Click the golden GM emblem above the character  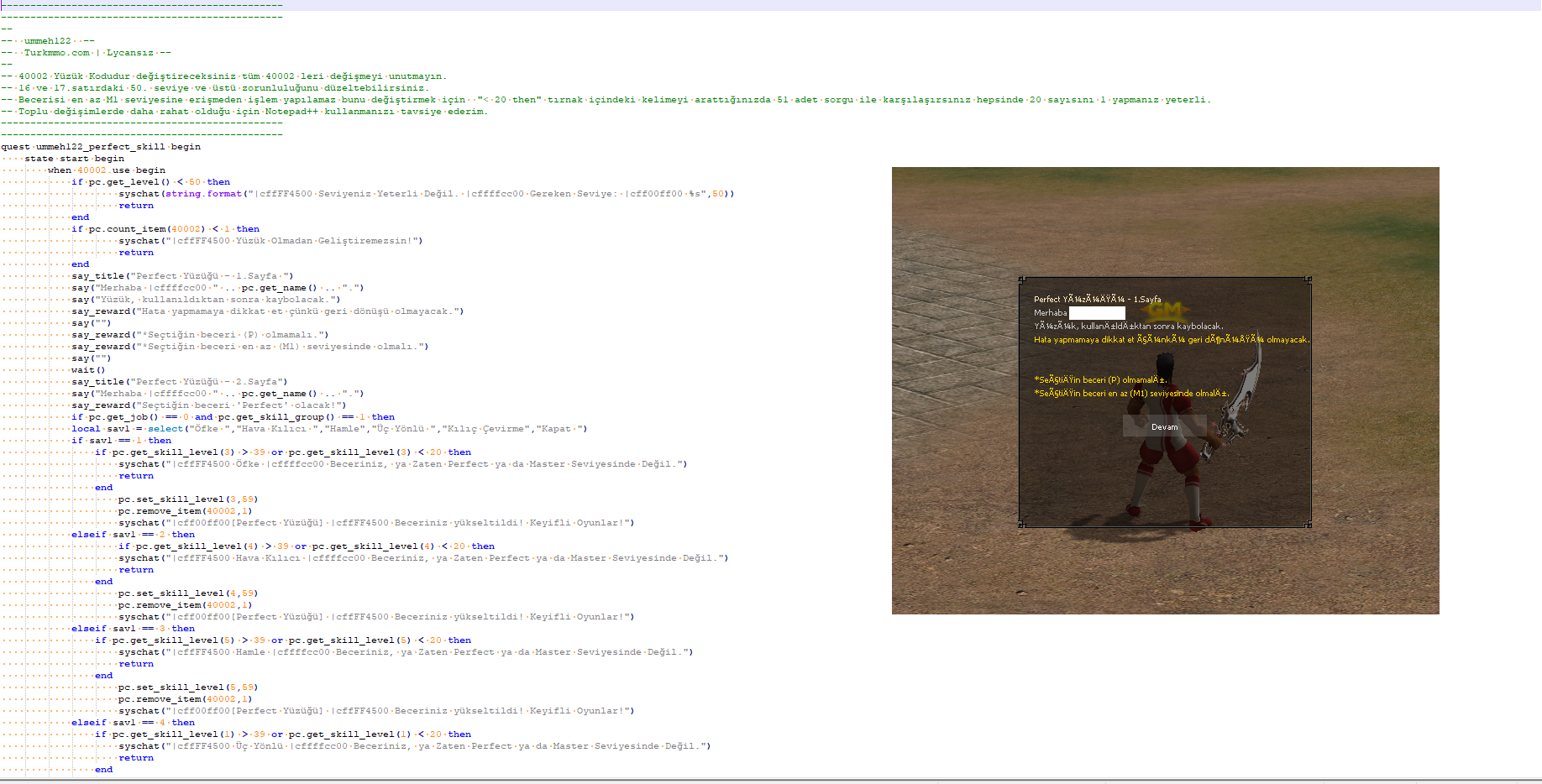pyautogui.click(x=1164, y=310)
